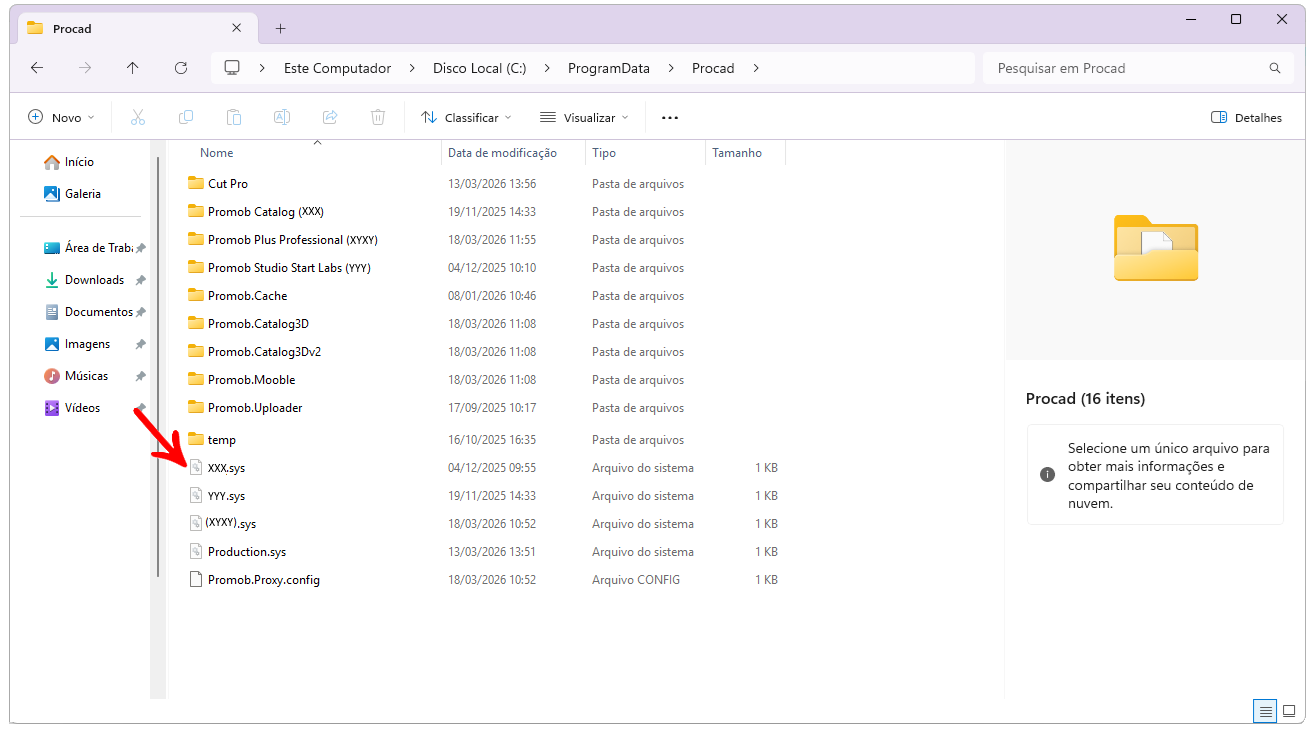The height and width of the screenshot is (729, 1311).
Task: Navigate back with the back arrow
Action: tap(37, 68)
